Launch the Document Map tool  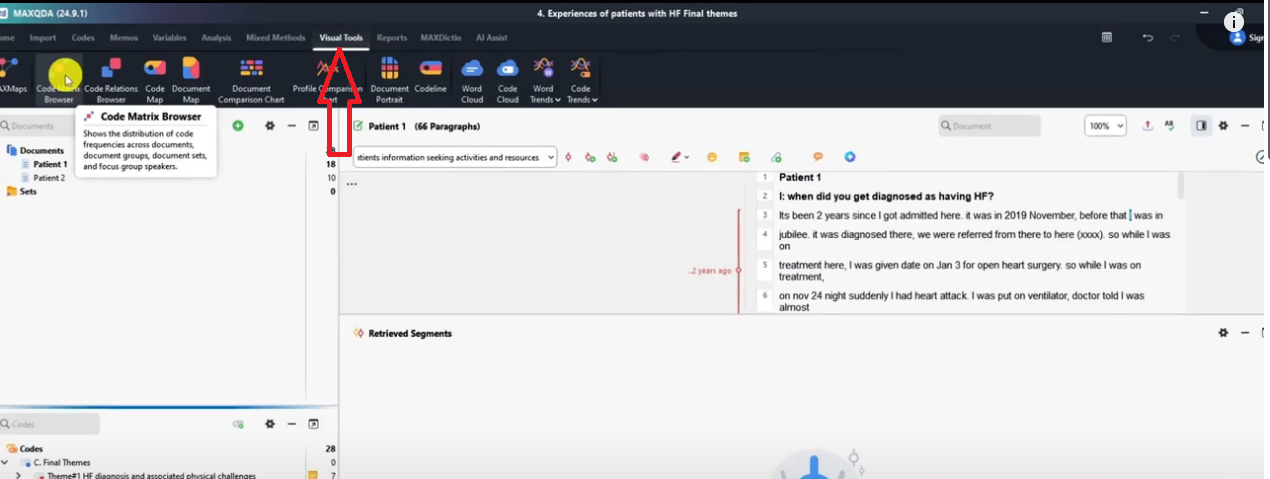(191, 79)
